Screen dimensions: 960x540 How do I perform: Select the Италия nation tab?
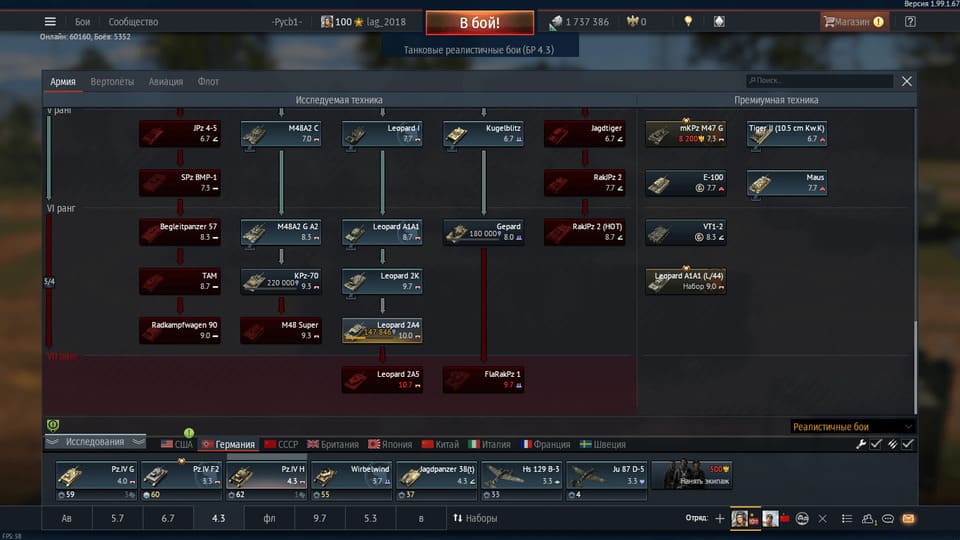tap(489, 444)
